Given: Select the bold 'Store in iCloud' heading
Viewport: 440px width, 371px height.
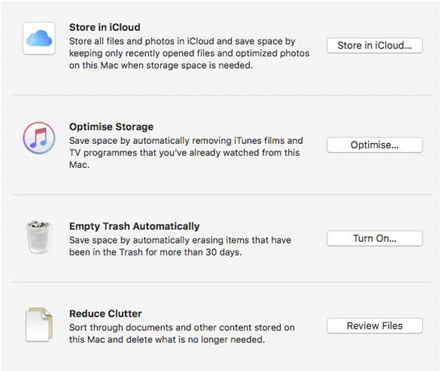Looking at the screenshot, I should (x=105, y=27).
